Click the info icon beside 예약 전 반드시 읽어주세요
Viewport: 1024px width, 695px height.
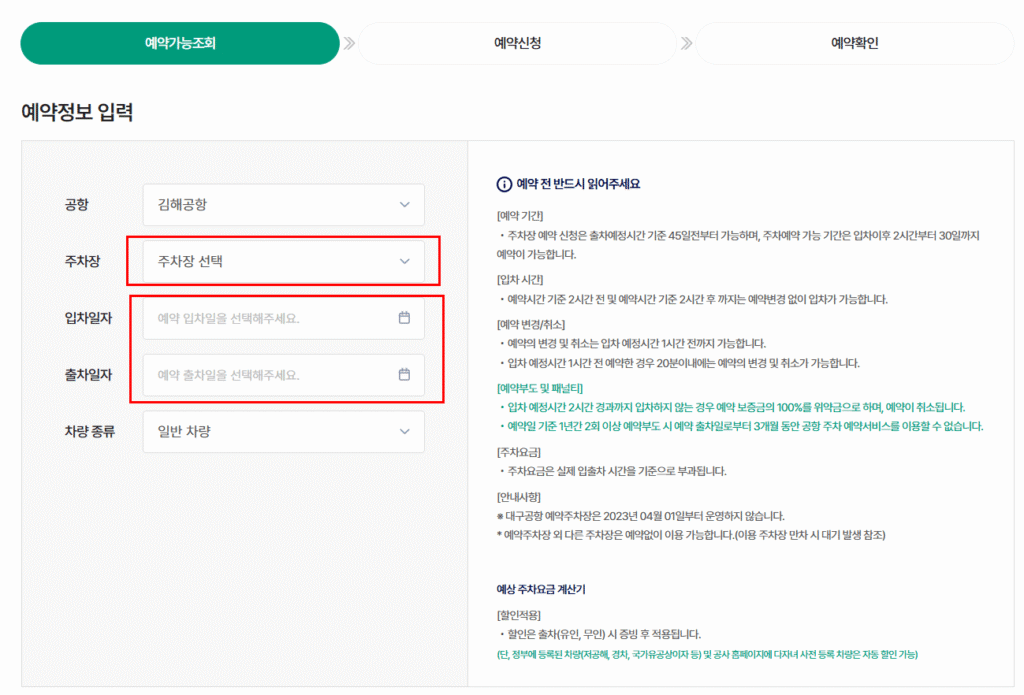(504, 184)
